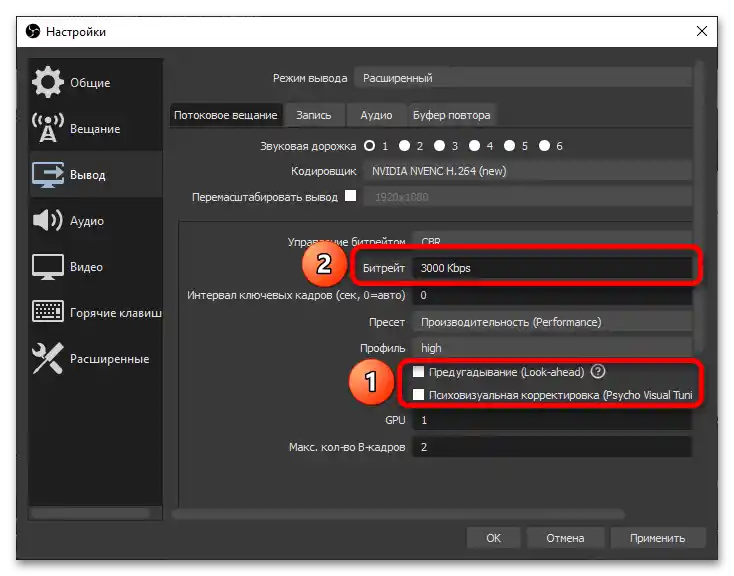
Task: Select audio track 3 radio button
Action: click(x=439, y=146)
